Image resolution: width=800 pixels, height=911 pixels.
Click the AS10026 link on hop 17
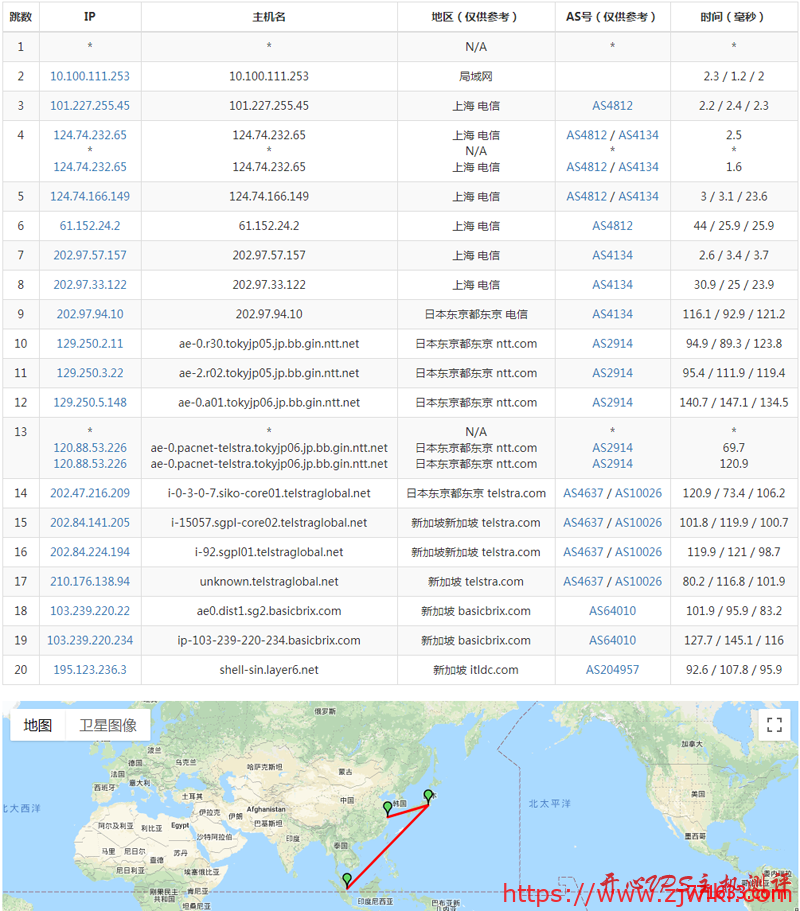click(x=640, y=581)
